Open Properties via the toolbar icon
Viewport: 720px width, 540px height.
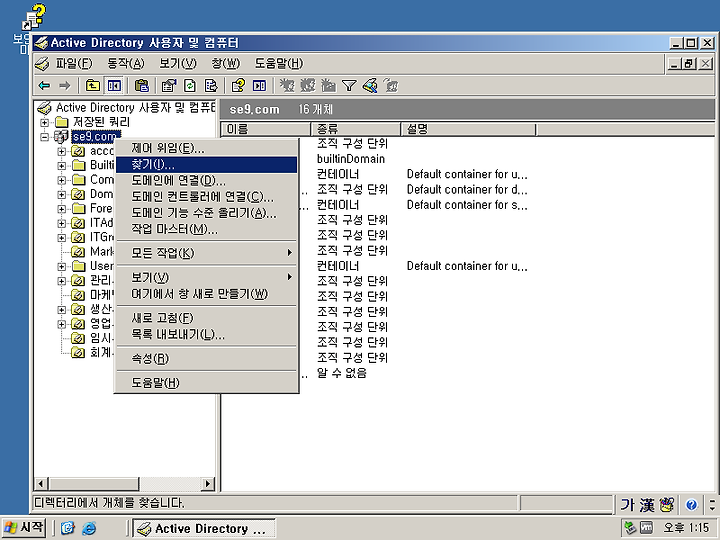point(169,85)
